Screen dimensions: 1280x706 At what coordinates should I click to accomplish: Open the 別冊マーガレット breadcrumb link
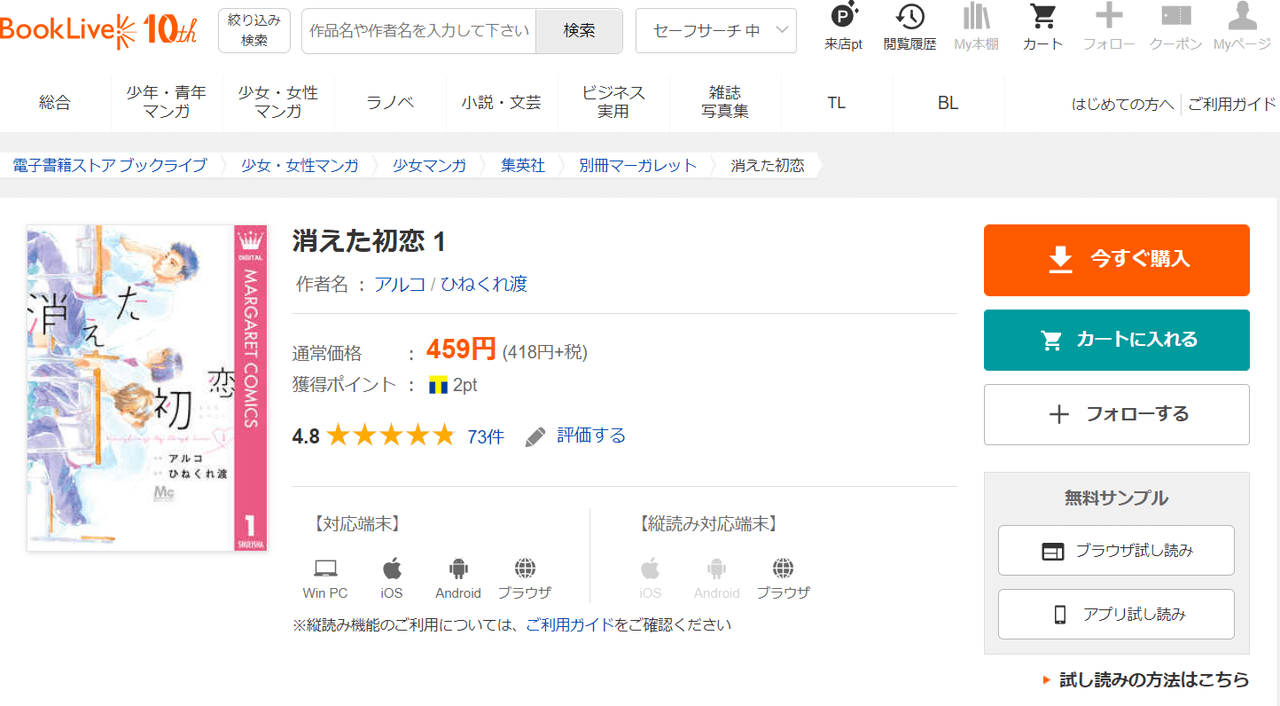coord(637,165)
